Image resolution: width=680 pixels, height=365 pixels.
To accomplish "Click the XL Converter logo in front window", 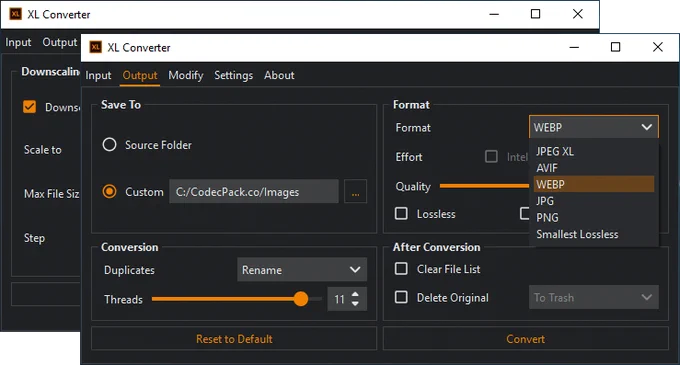I will click(x=95, y=47).
